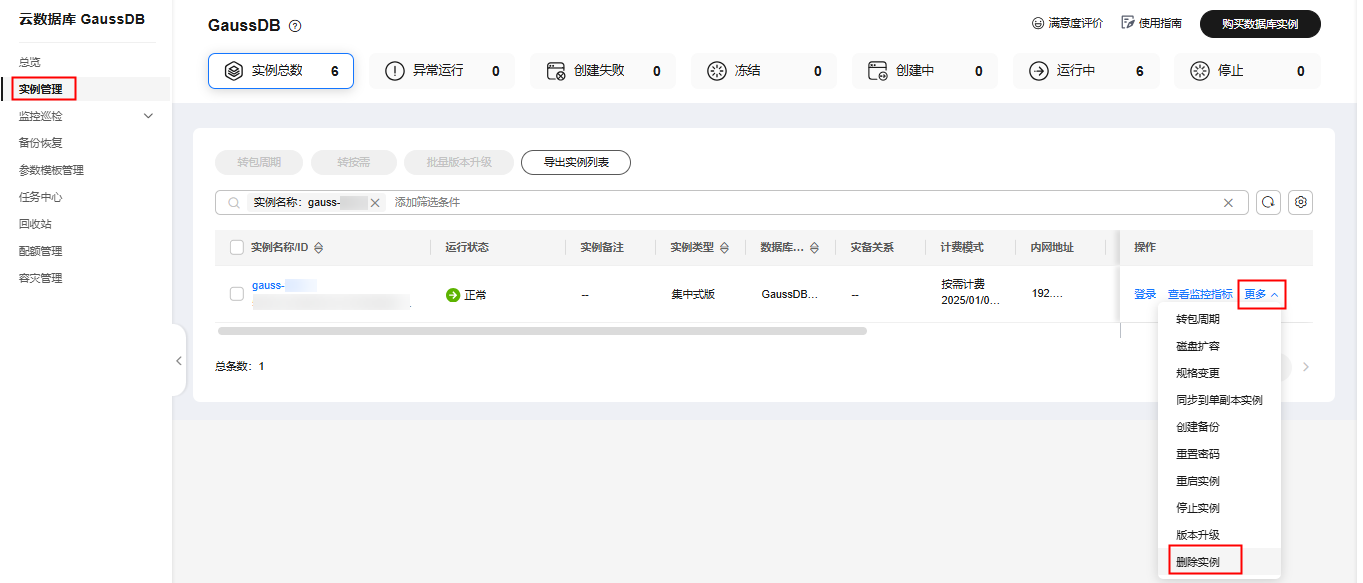Click the green 正常 status icon
This screenshot has height=583, width=1363.
coord(453,295)
